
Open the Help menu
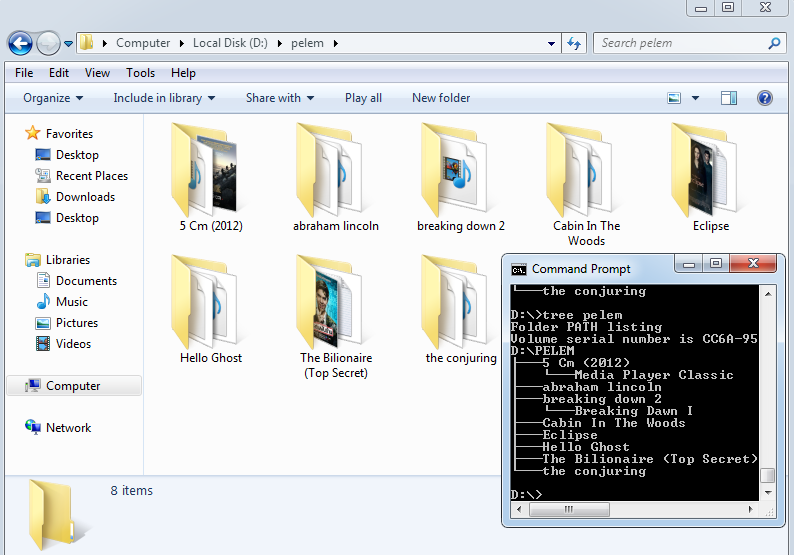point(183,73)
